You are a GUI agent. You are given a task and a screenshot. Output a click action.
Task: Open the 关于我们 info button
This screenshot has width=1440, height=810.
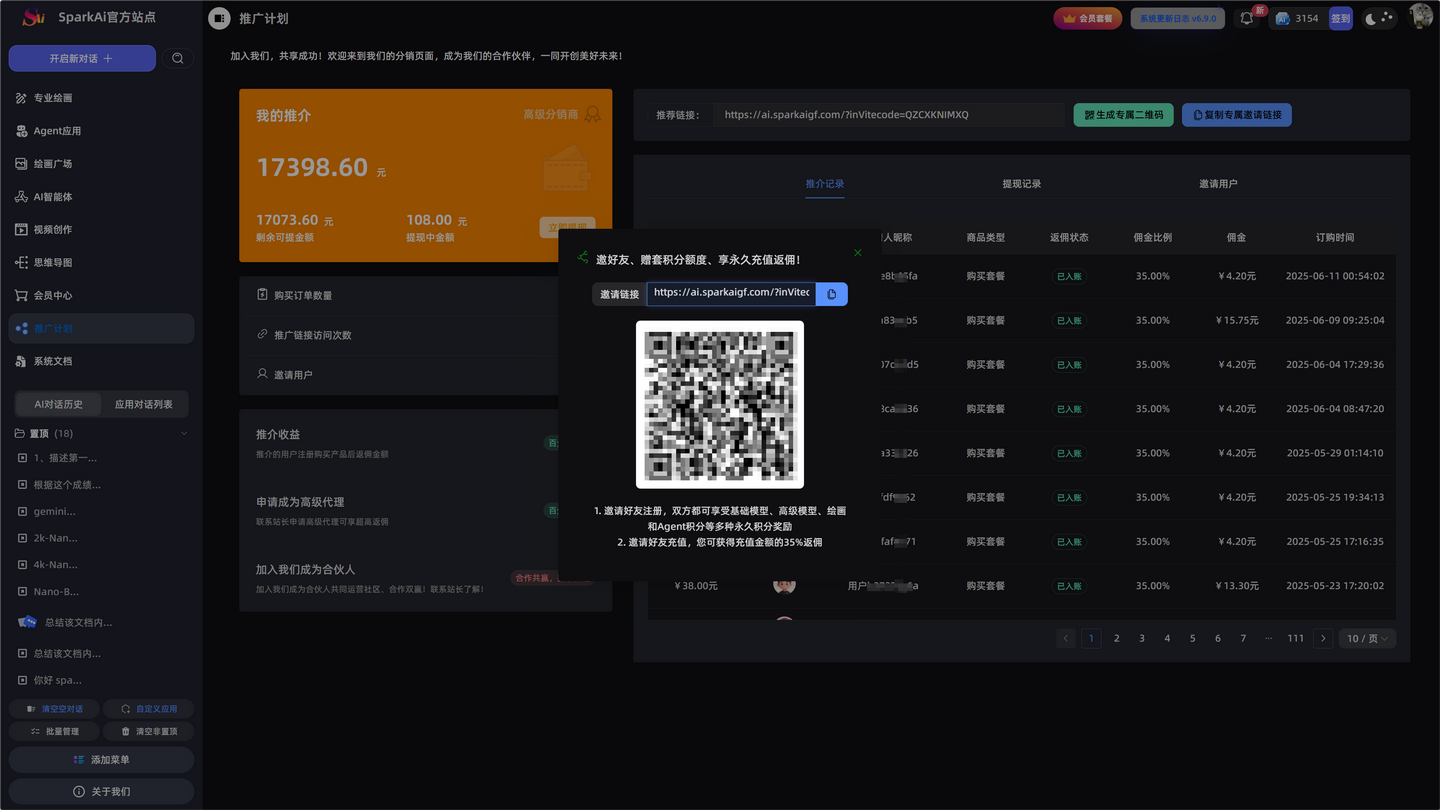click(x=101, y=791)
